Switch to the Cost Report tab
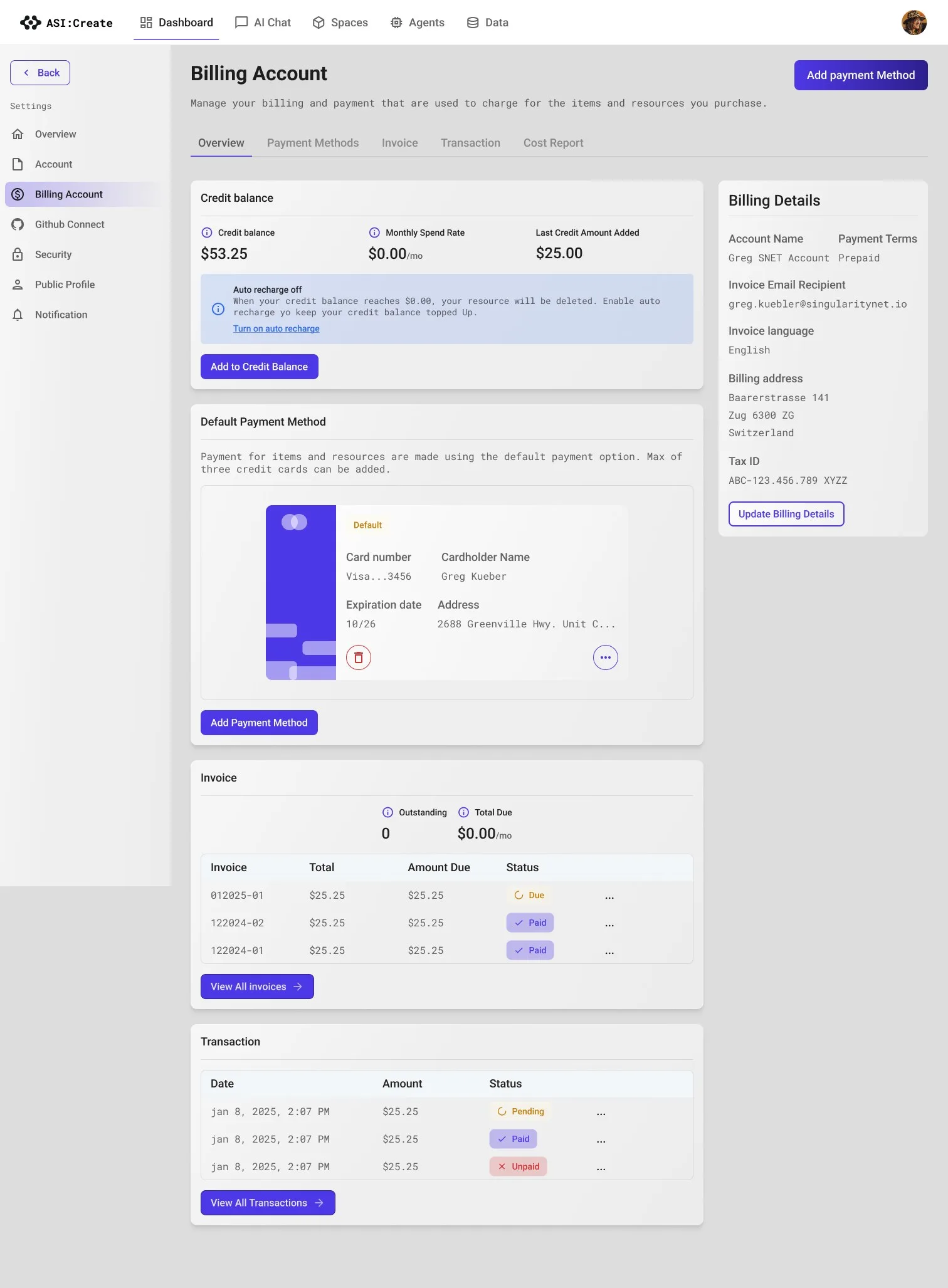 click(x=553, y=143)
